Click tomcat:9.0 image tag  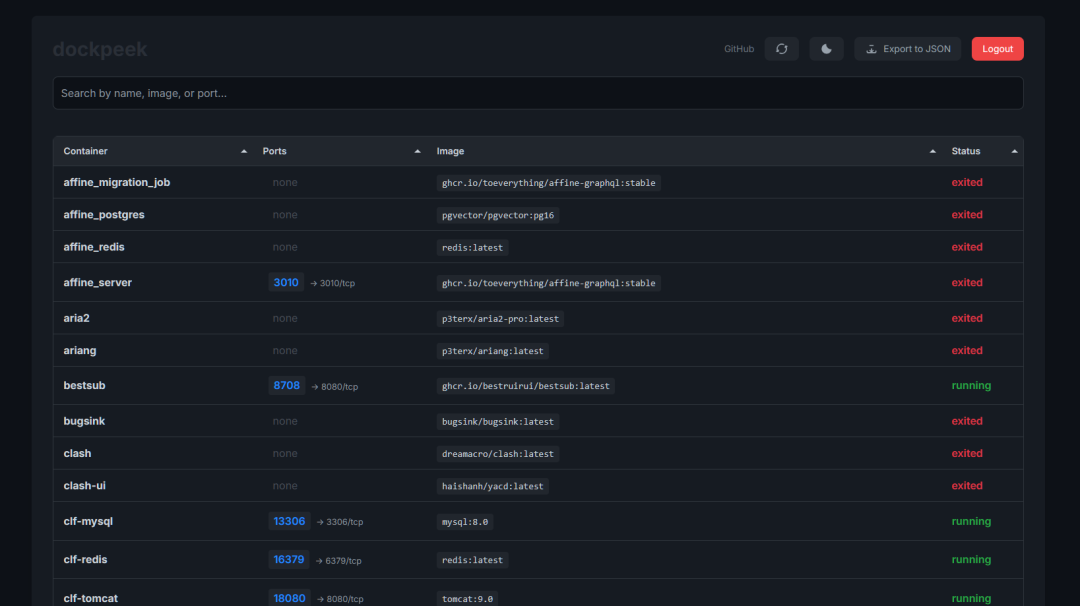(467, 598)
